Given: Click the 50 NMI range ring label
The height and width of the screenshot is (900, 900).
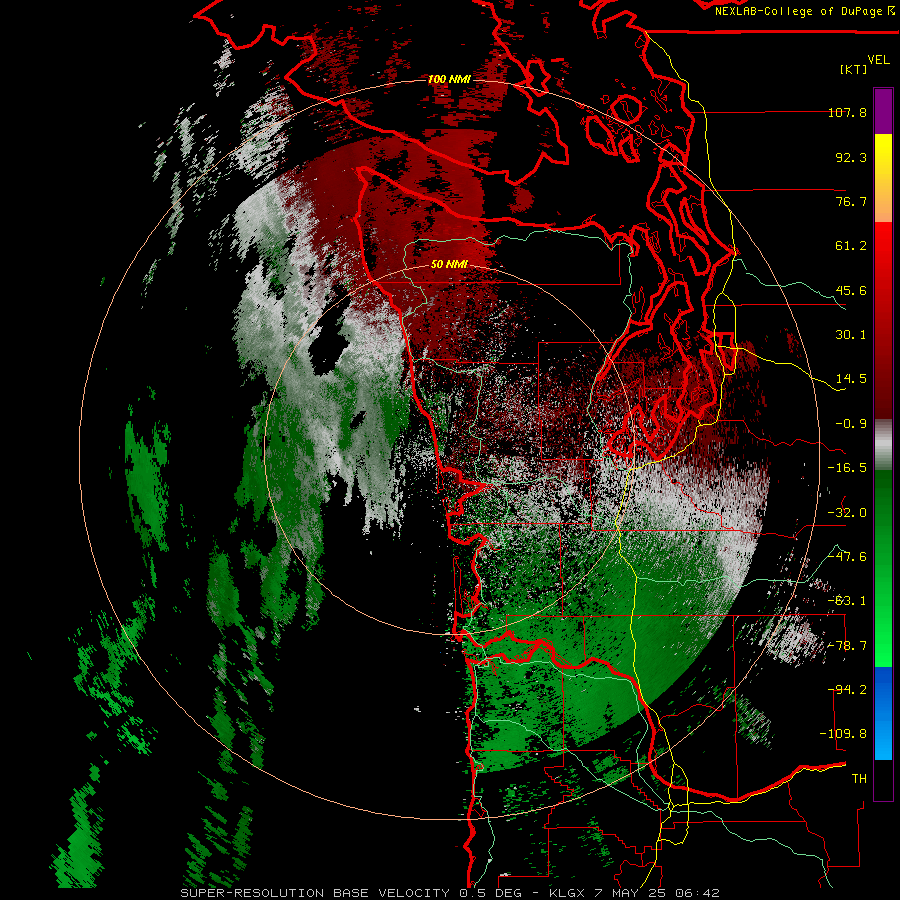Looking at the screenshot, I should (449, 264).
